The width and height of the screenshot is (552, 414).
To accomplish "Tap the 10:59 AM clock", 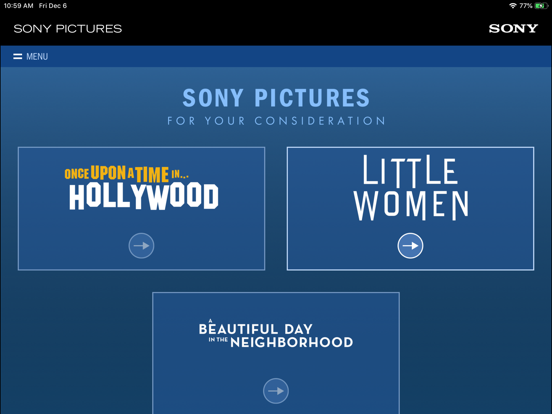I will point(18,6).
